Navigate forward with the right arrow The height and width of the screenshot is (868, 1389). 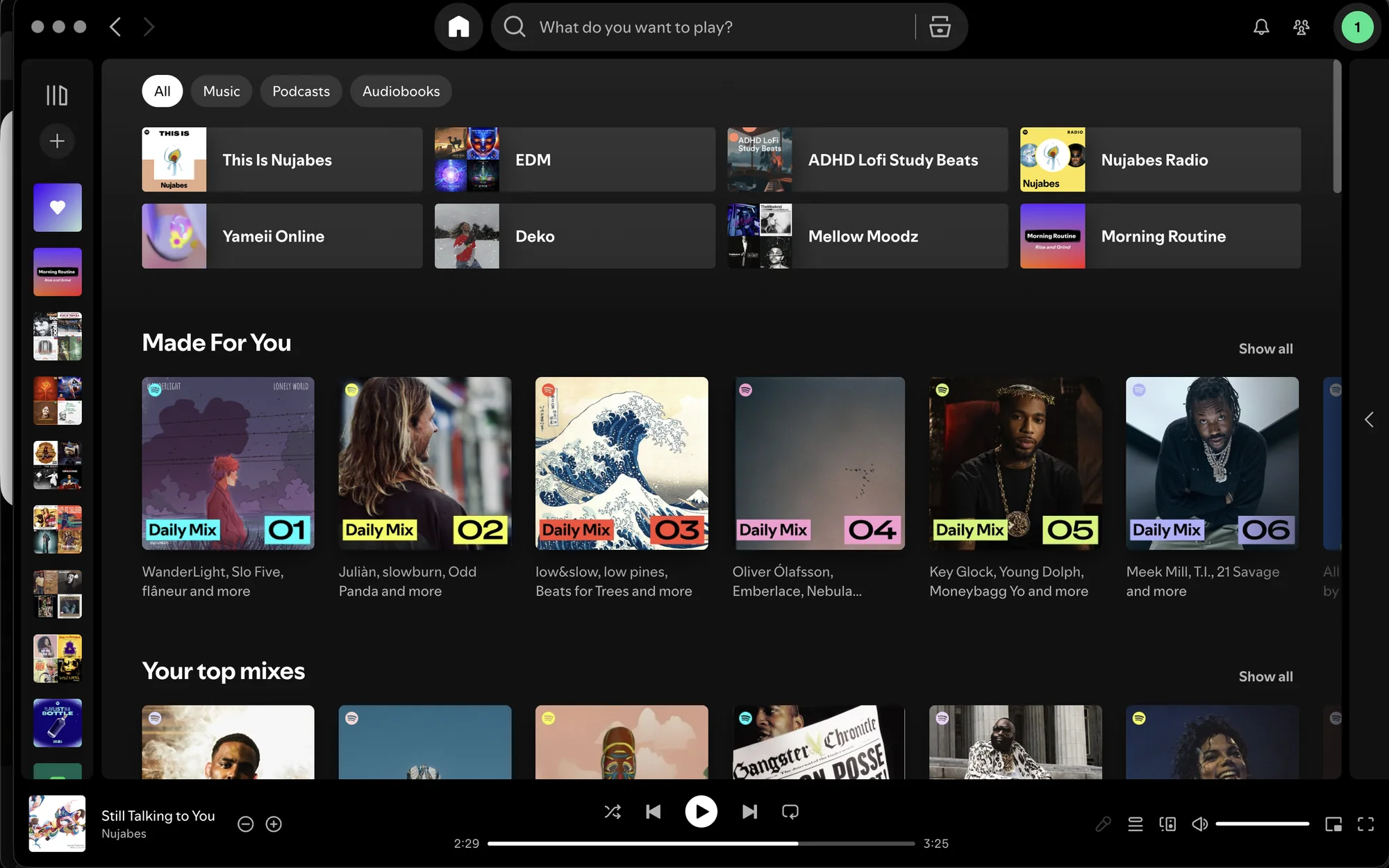[x=148, y=27]
